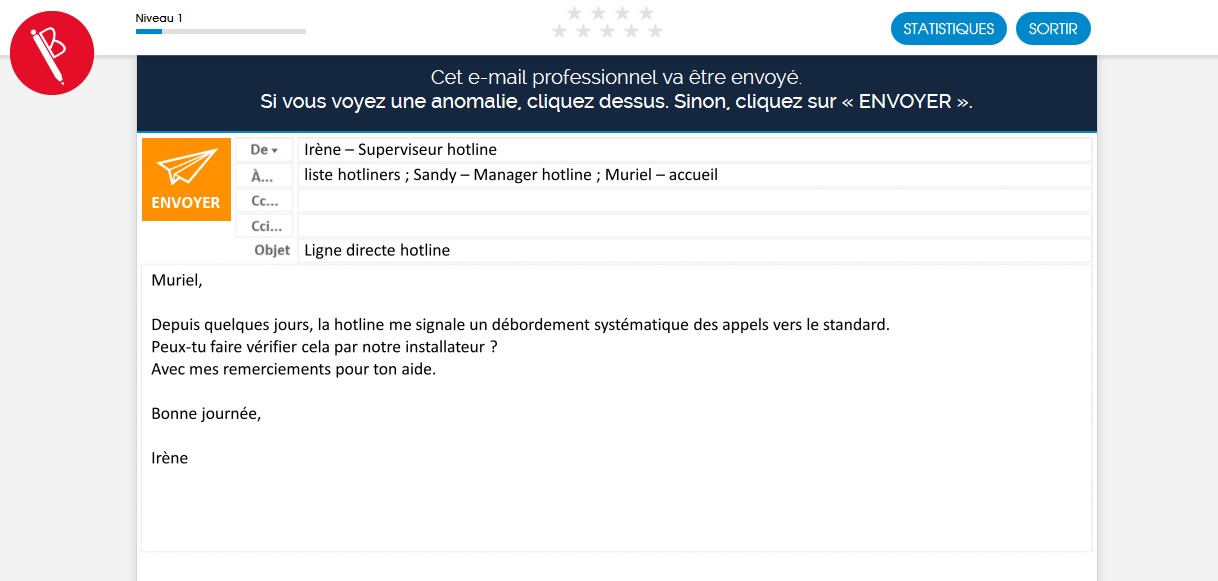Click the sentence mentioning débordement systématique
1218x581 pixels.
tap(520, 324)
